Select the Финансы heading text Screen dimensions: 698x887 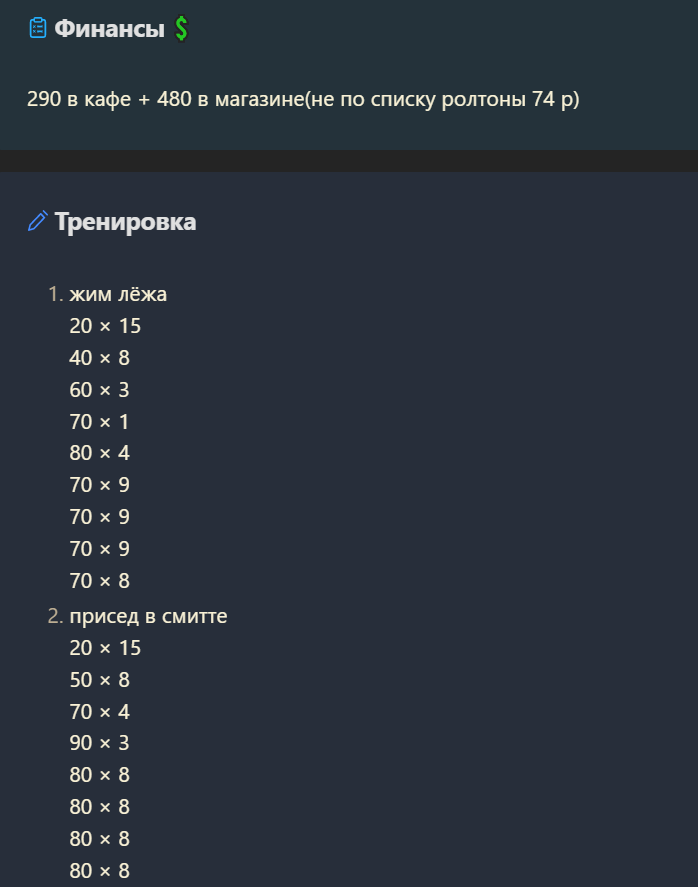click(109, 28)
